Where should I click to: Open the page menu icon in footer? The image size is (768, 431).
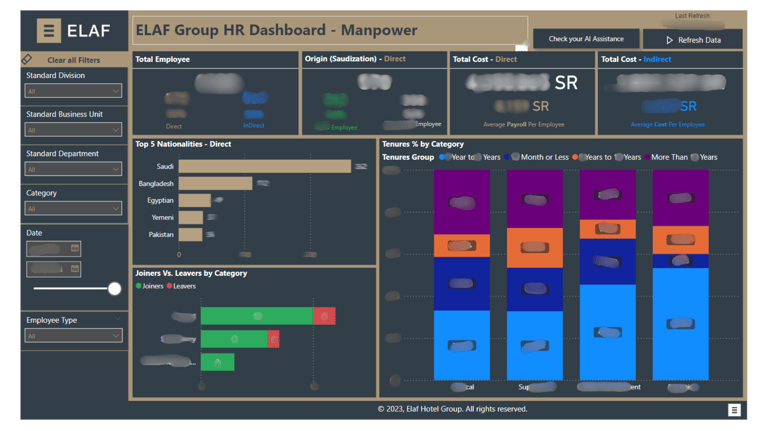point(734,410)
